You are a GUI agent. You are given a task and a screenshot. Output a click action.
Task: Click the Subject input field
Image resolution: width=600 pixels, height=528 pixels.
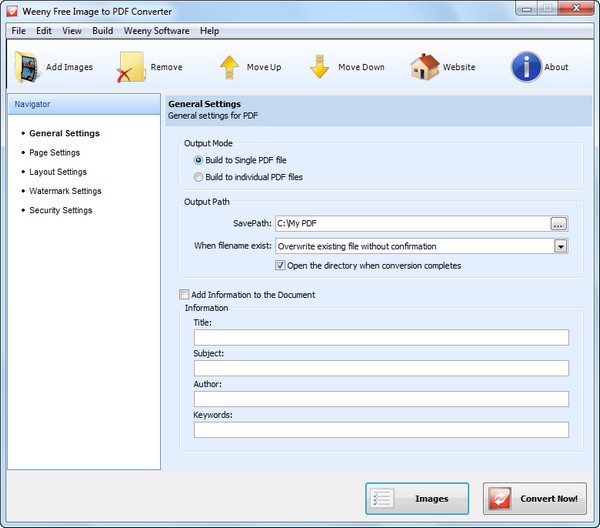pos(381,368)
